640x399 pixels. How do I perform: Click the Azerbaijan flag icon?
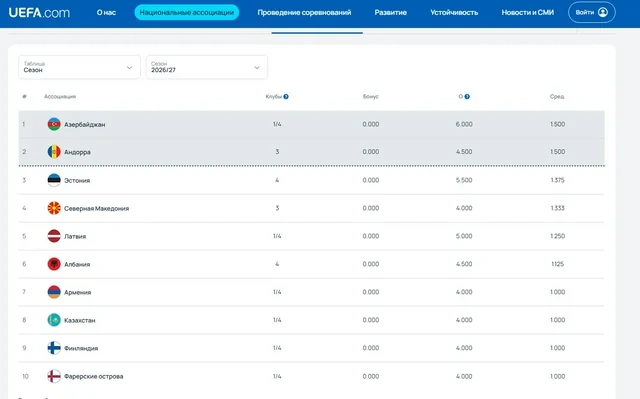coord(54,124)
